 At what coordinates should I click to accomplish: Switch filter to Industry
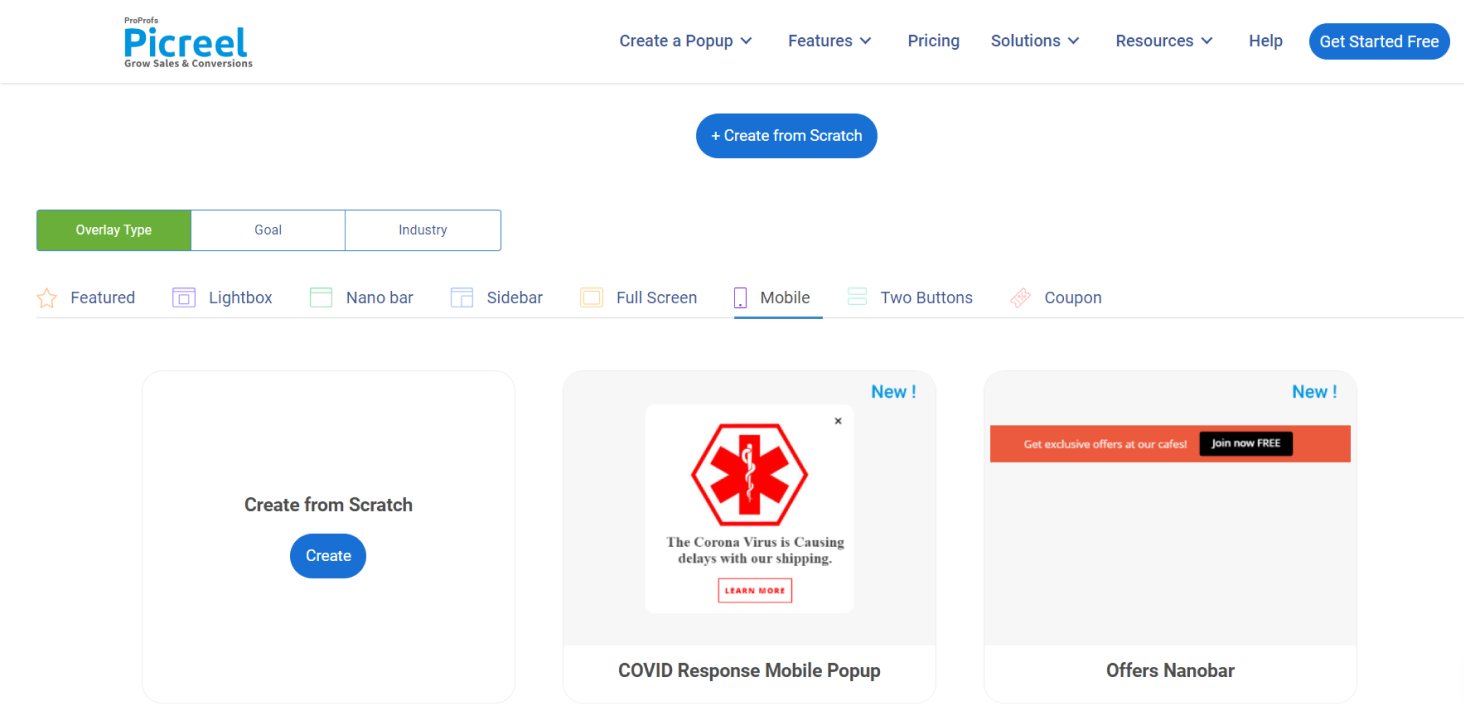(x=423, y=230)
